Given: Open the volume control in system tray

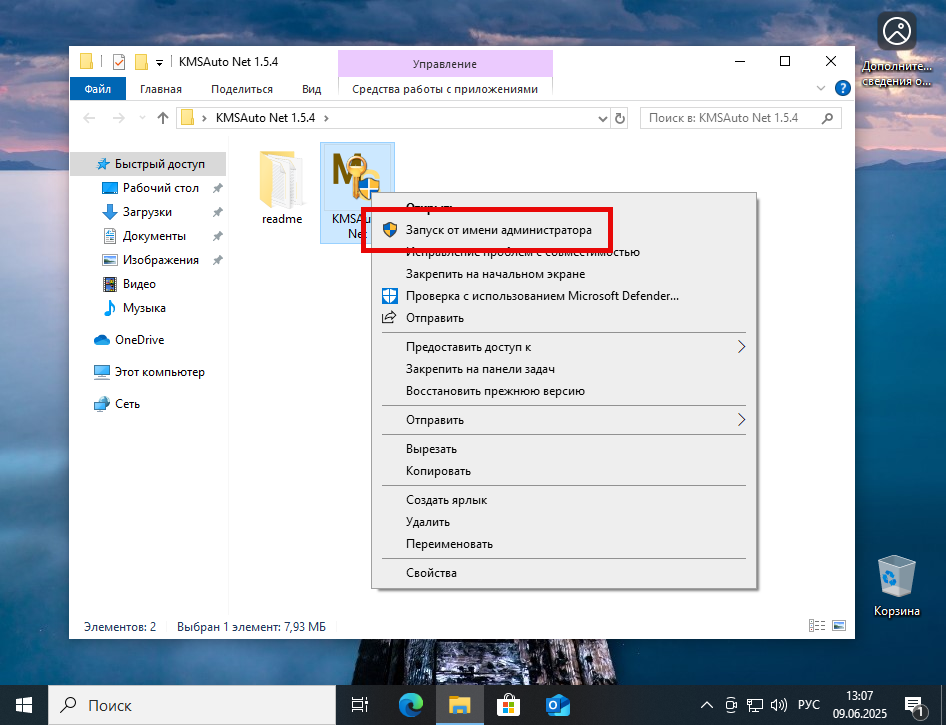Looking at the screenshot, I should point(778,705).
